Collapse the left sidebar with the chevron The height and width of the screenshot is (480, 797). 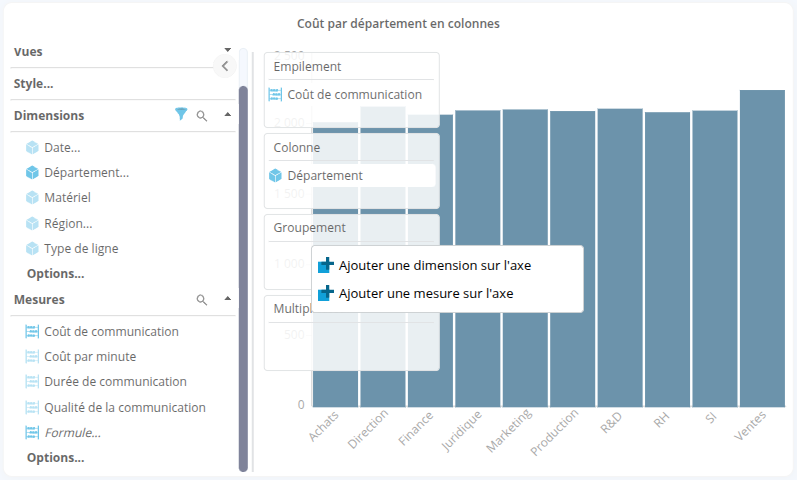225,66
